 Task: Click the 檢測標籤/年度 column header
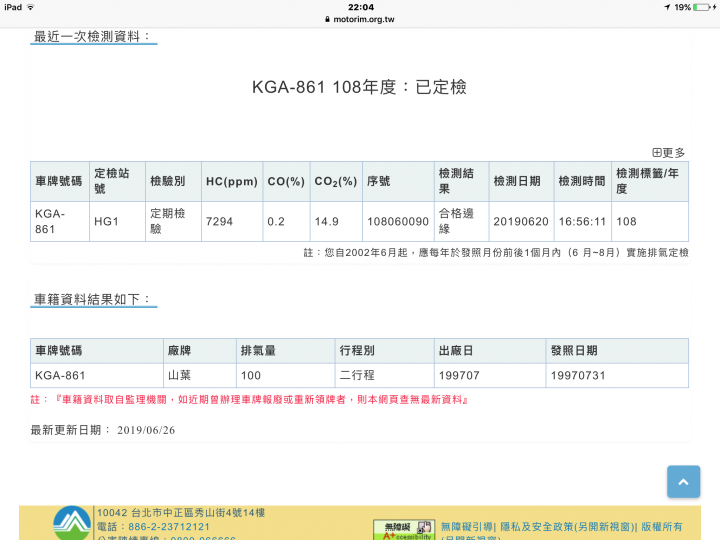[x=650, y=181]
